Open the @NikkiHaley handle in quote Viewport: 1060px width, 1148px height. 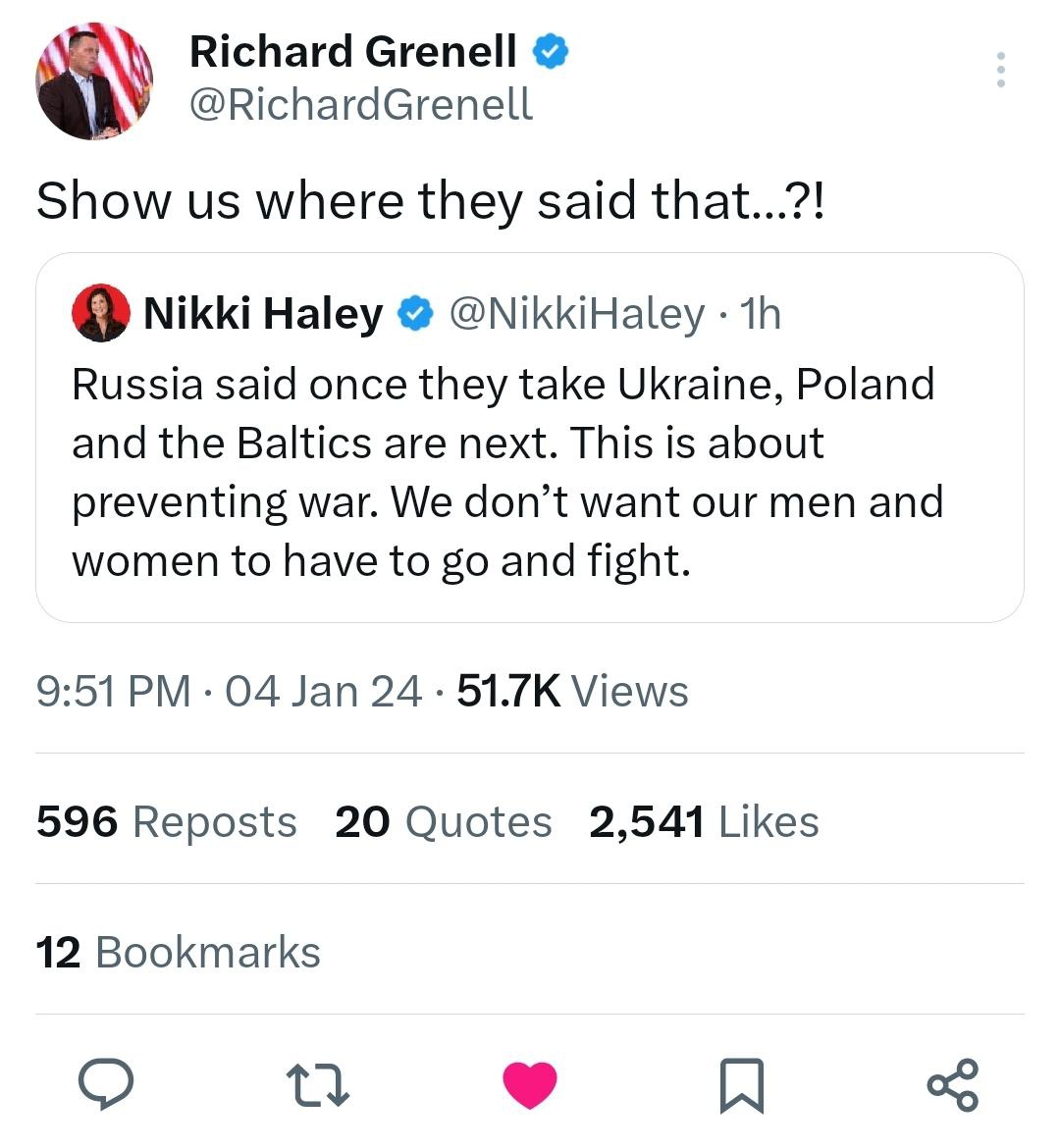(x=576, y=314)
